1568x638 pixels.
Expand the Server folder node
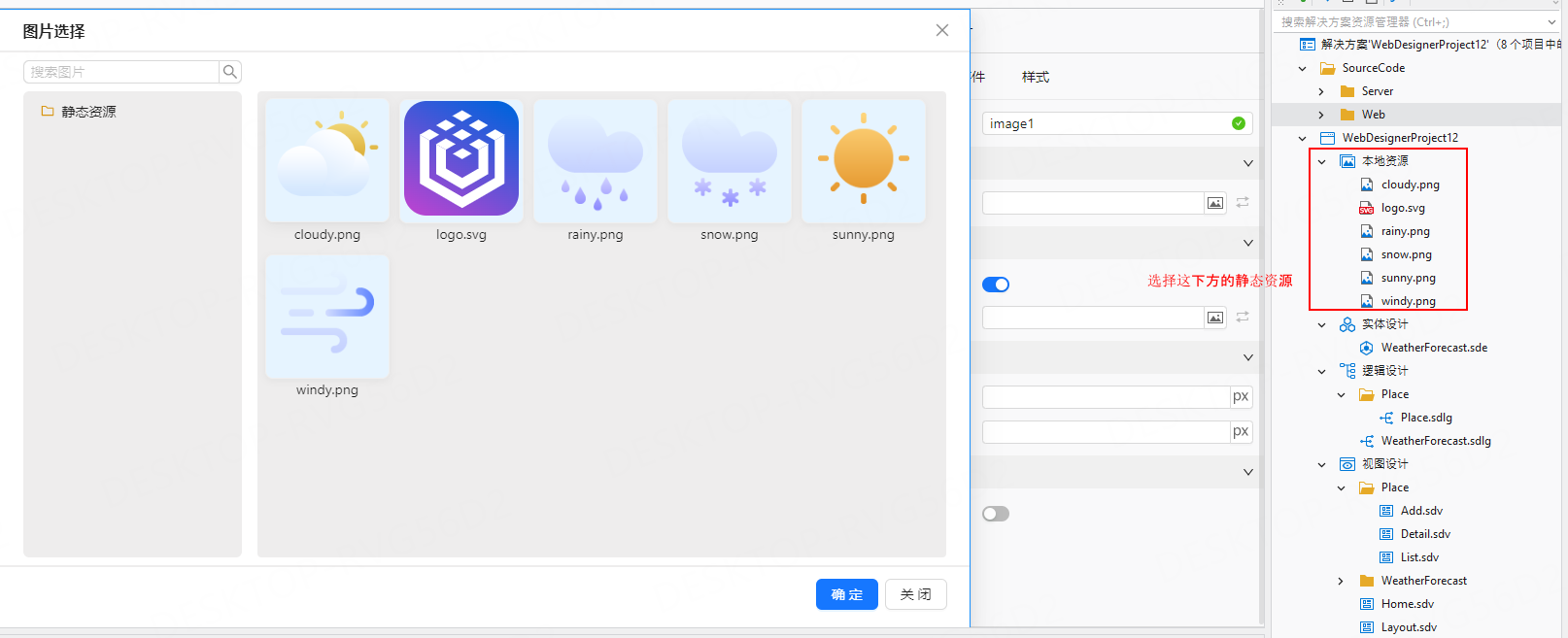[1321, 91]
